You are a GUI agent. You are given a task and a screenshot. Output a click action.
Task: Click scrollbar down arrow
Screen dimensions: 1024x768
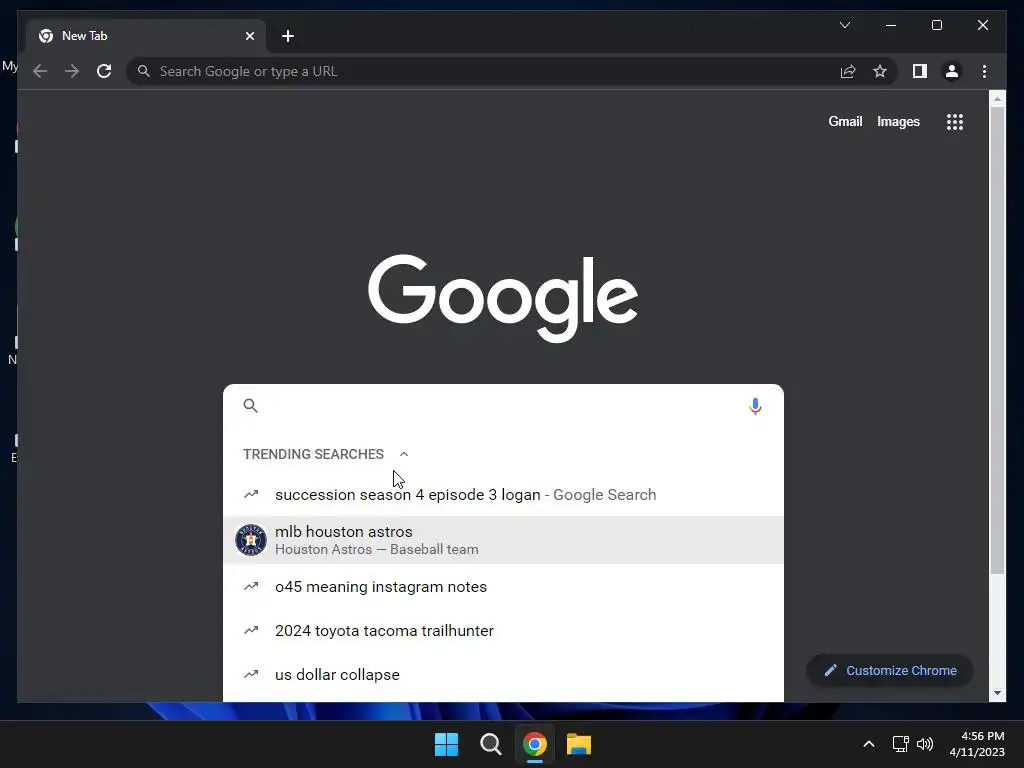(997, 693)
